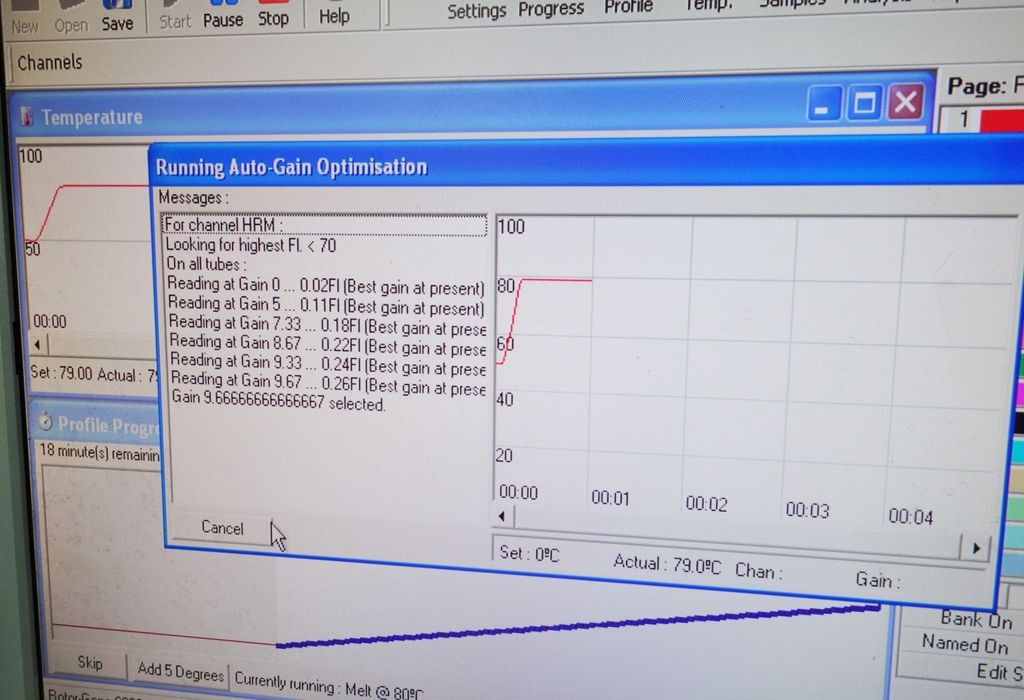Show the Progress window from toolbar
The height and width of the screenshot is (700, 1024).
tap(551, 8)
